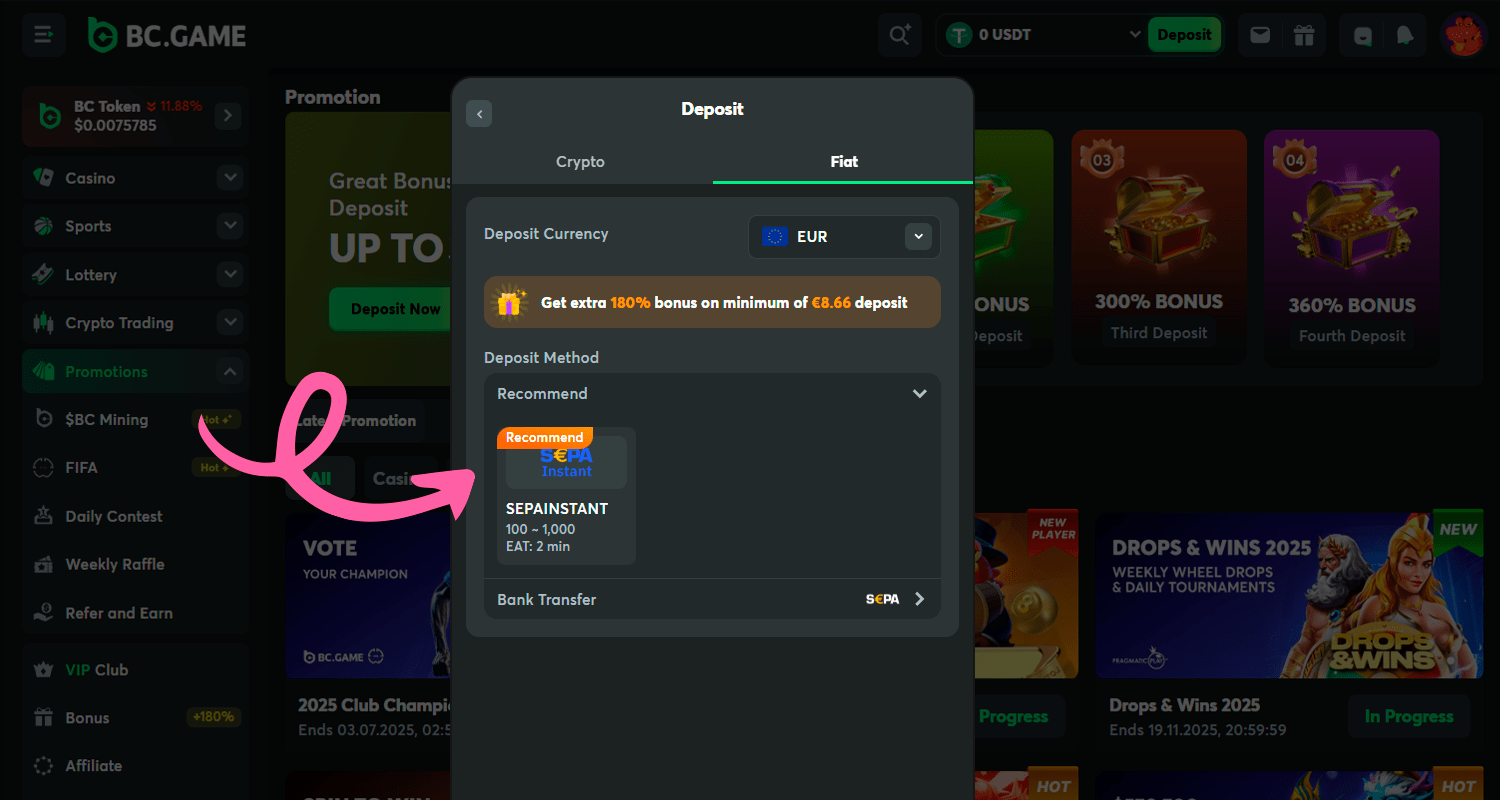Switch to the Fiat tab
This screenshot has width=1500, height=800.
pos(843,161)
